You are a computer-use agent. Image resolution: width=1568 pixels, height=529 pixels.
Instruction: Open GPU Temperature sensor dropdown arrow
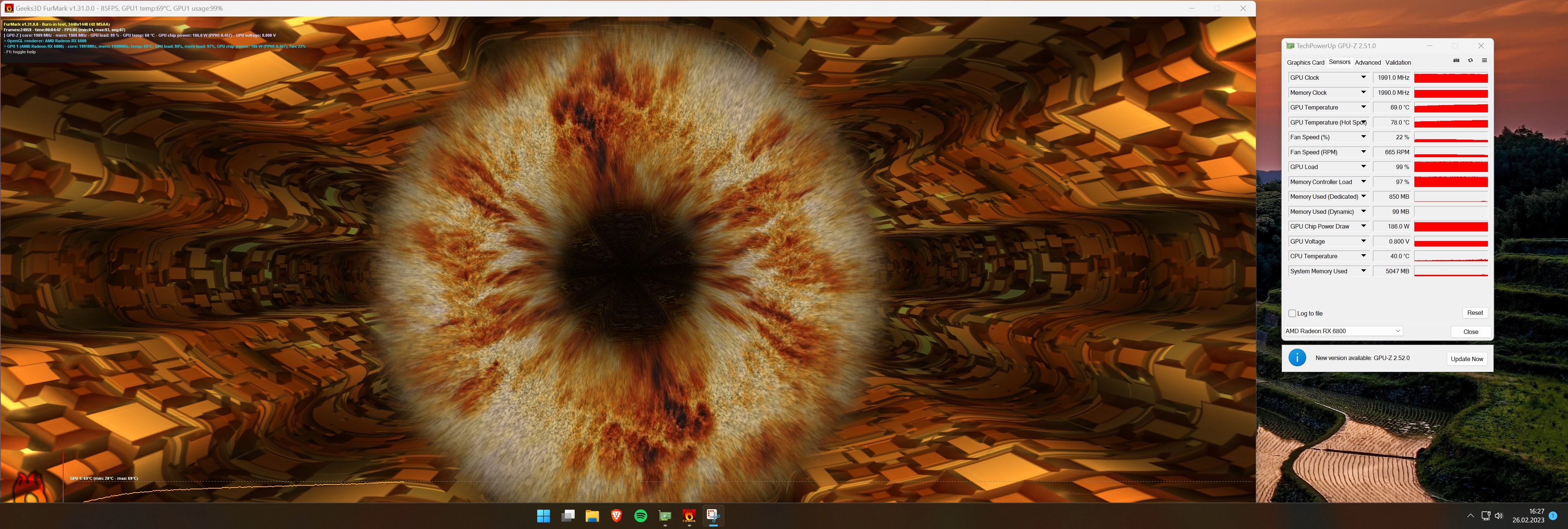coord(1363,107)
